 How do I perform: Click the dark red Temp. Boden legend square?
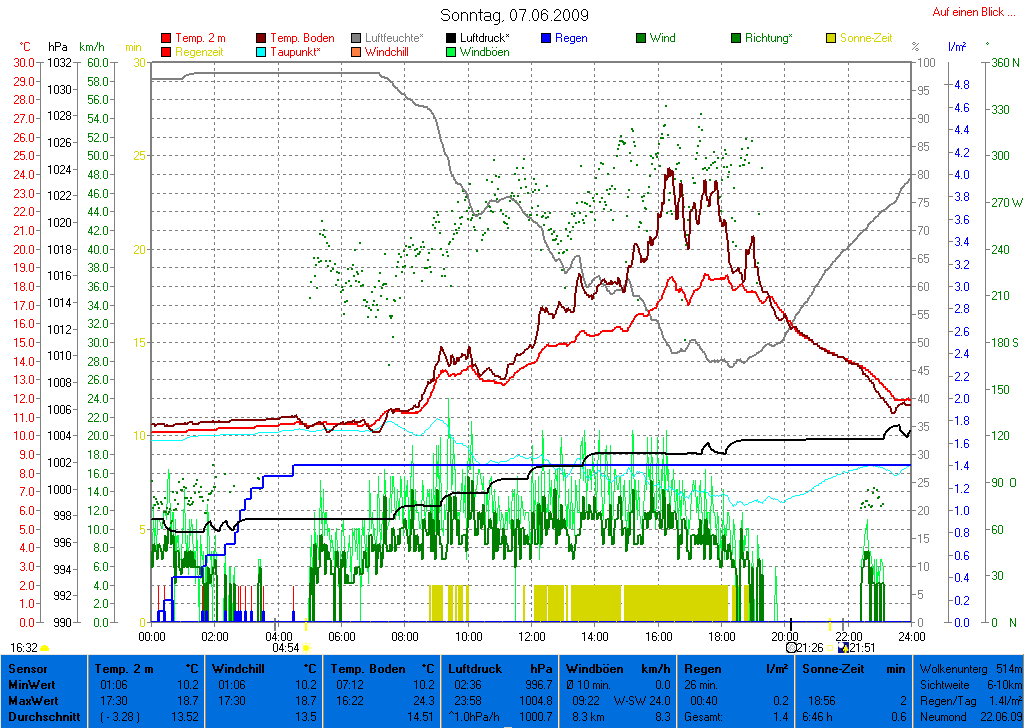click(x=261, y=38)
